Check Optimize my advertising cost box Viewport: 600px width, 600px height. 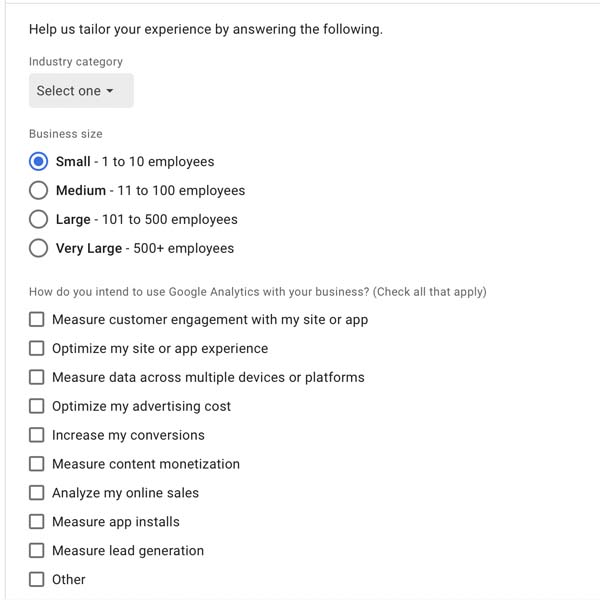pyautogui.click(x=36, y=406)
